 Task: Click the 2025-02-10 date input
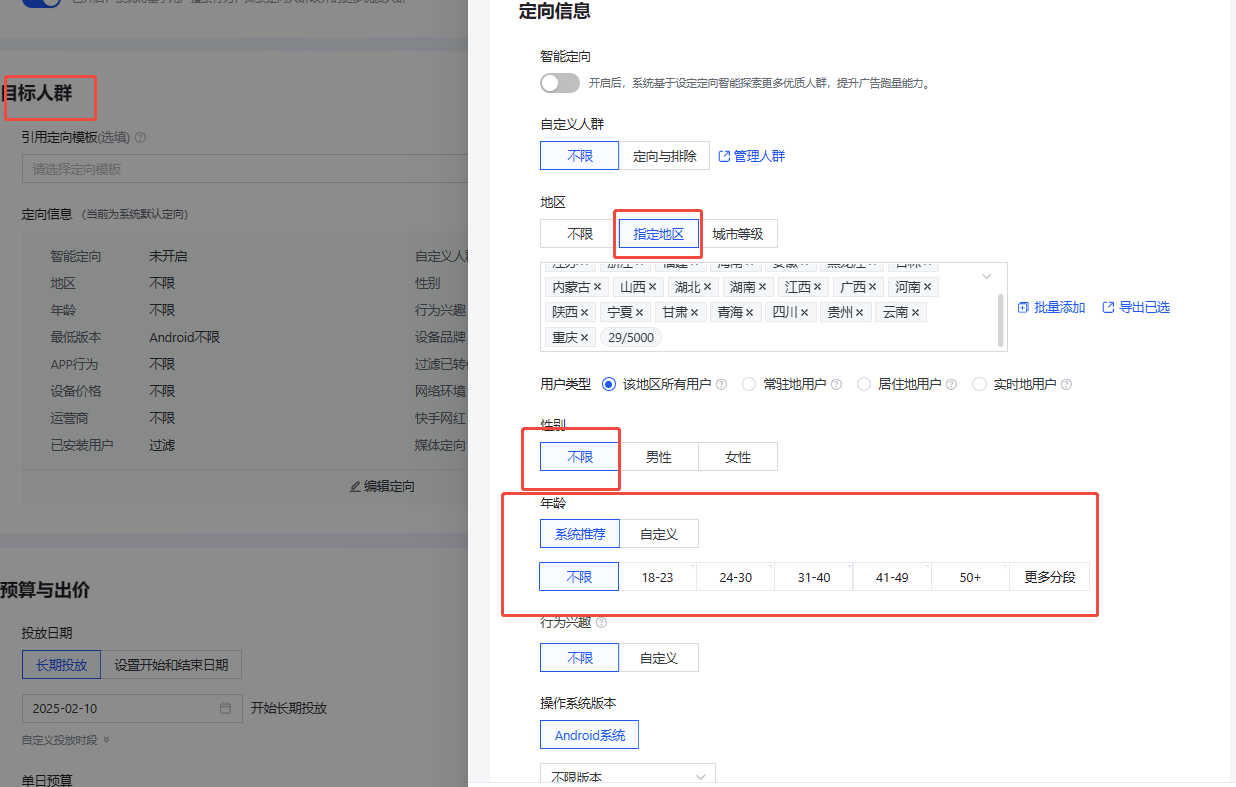click(x=132, y=708)
